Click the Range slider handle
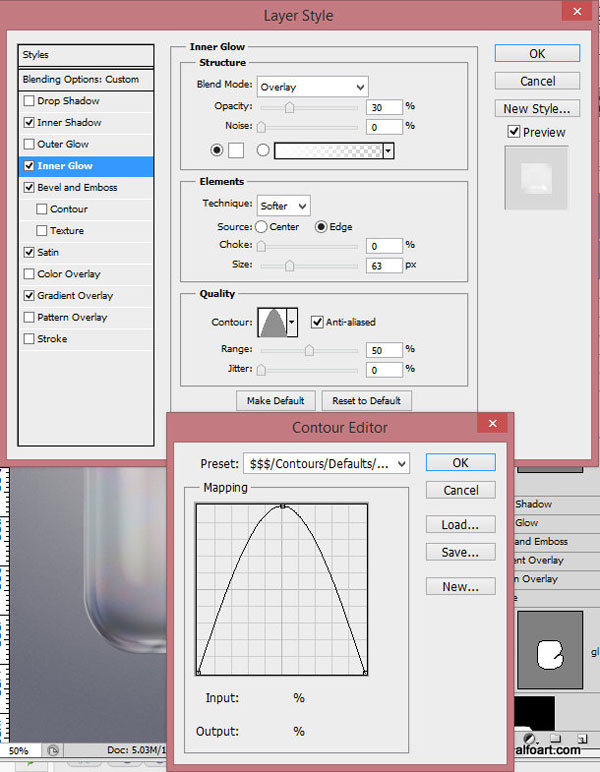Screen dimensions: 600x772 (309, 350)
